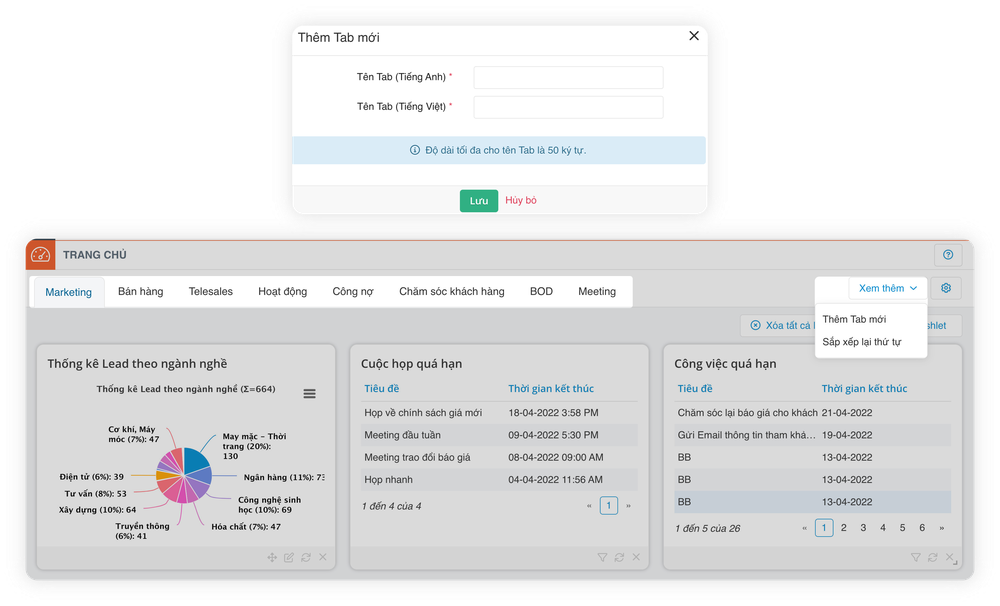Click the move icon on the Lead chart widget
The height and width of the screenshot is (606, 1000).
[272, 558]
